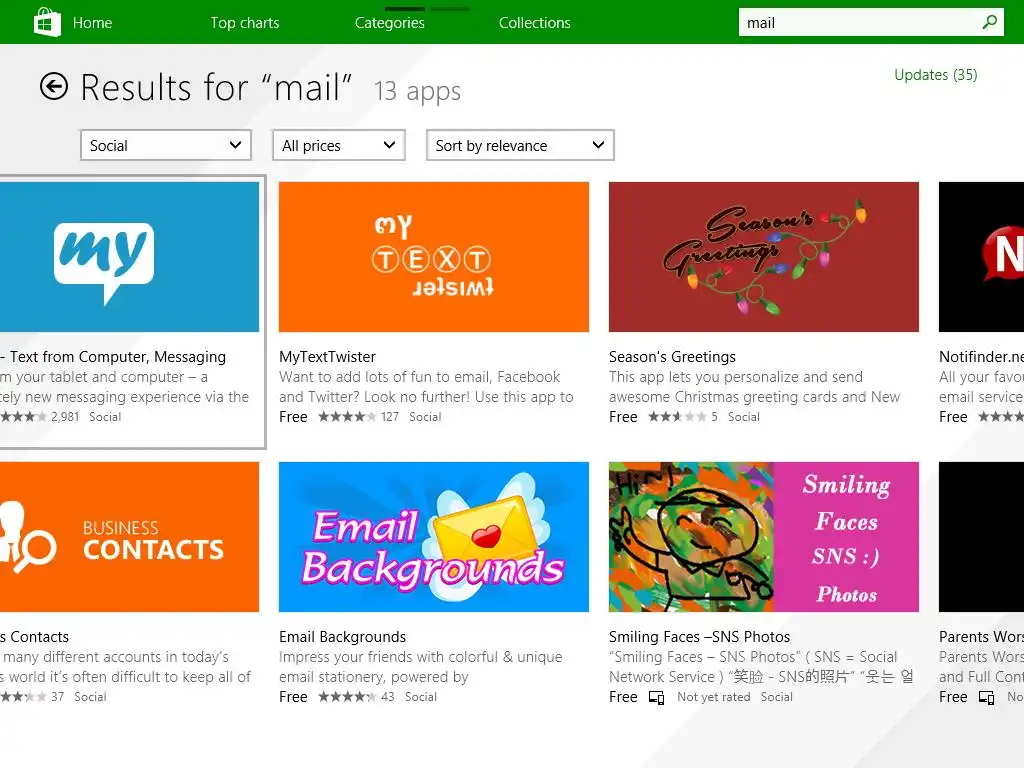The width and height of the screenshot is (1024, 768).
Task: Click the 'Results for "mail"' heading
Action: click(216, 87)
